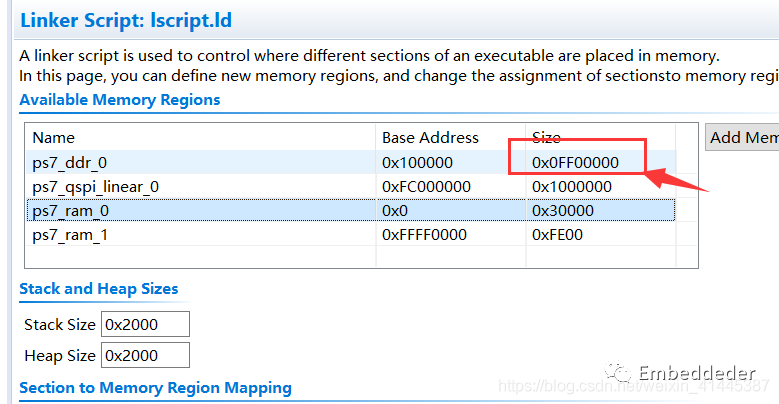779x404 pixels.
Task: Click the Name column header
Action: 54,138
